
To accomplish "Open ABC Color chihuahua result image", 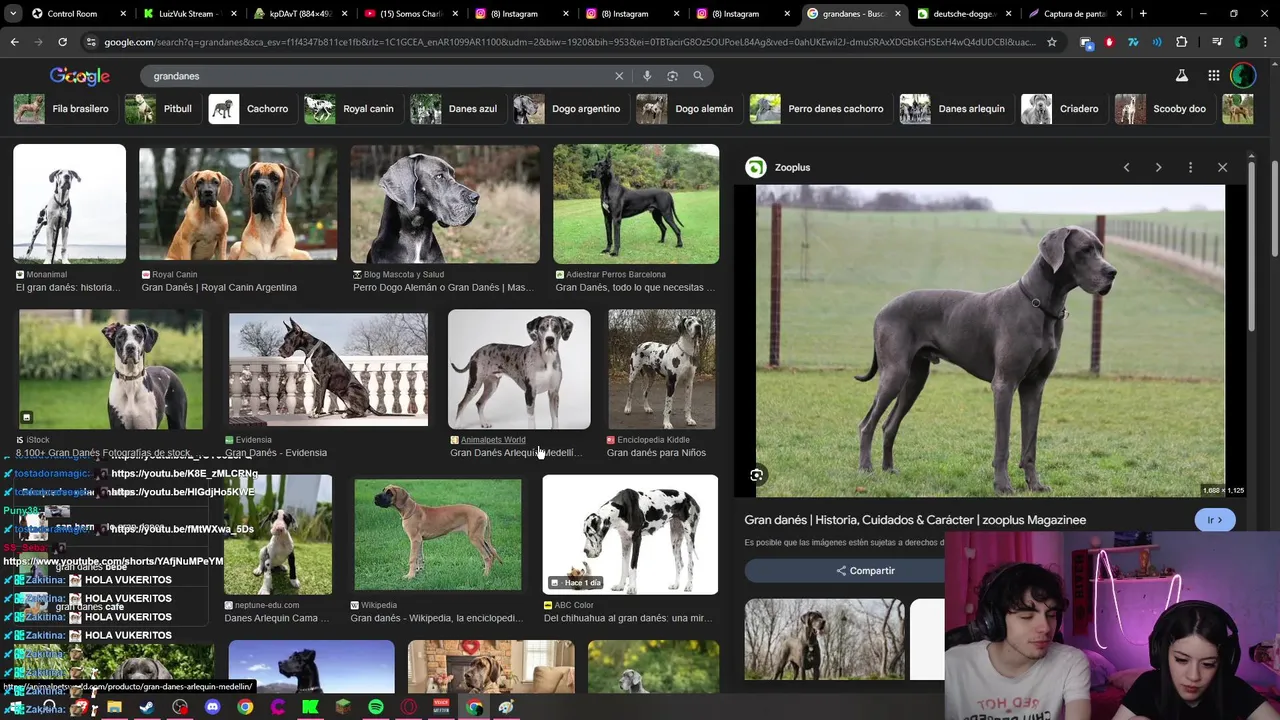I will pos(630,535).
